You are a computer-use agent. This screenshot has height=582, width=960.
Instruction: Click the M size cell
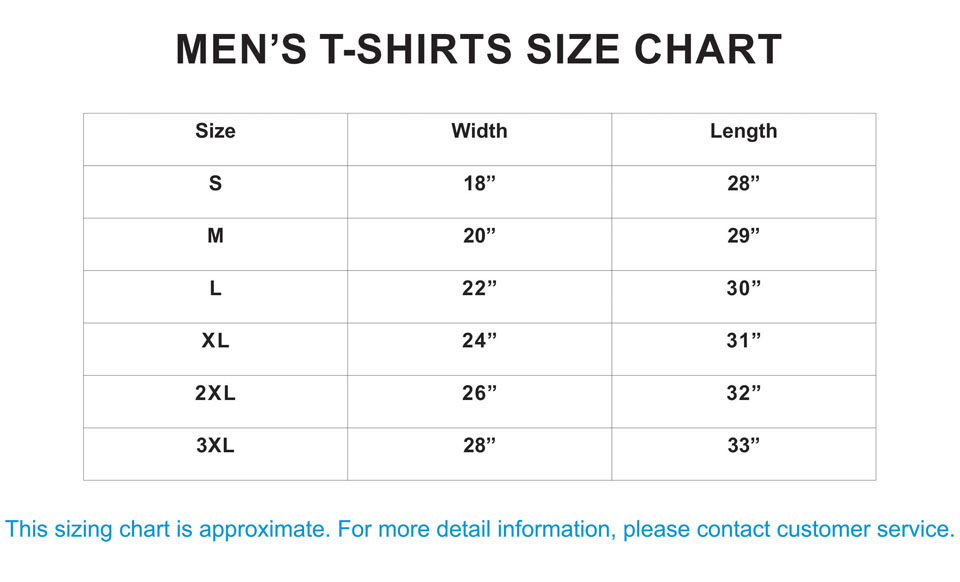click(x=215, y=236)
